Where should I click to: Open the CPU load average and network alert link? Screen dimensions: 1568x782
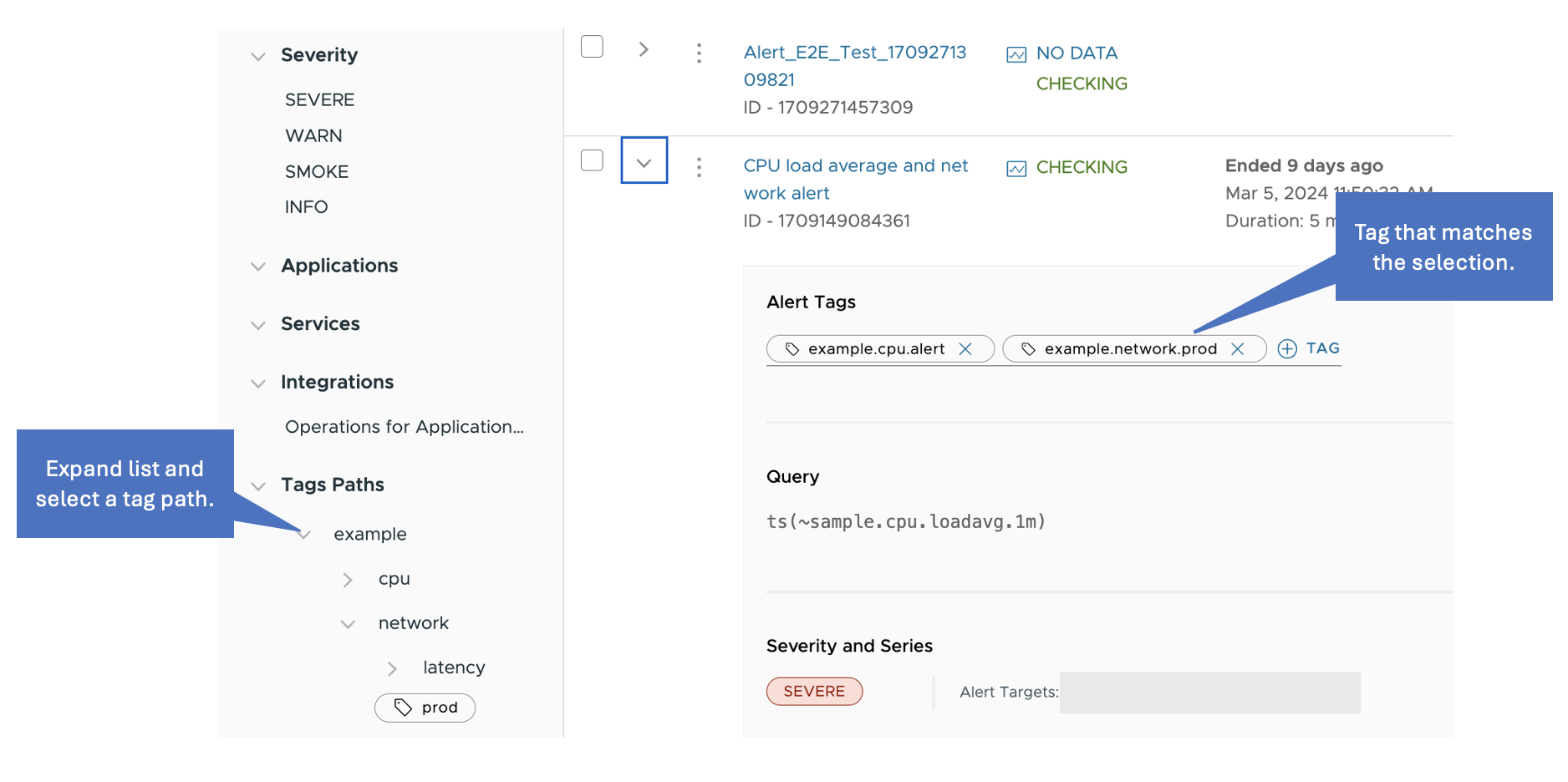tap(856, 180)
